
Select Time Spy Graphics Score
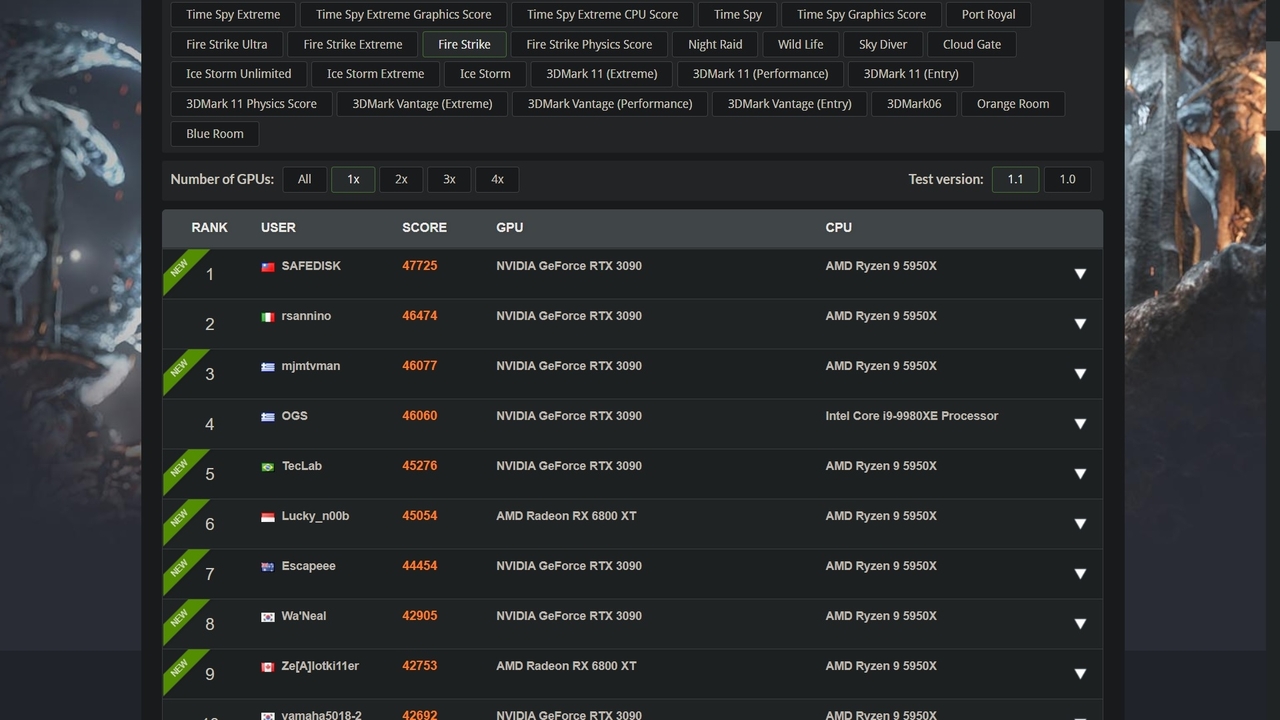point(862,15)
